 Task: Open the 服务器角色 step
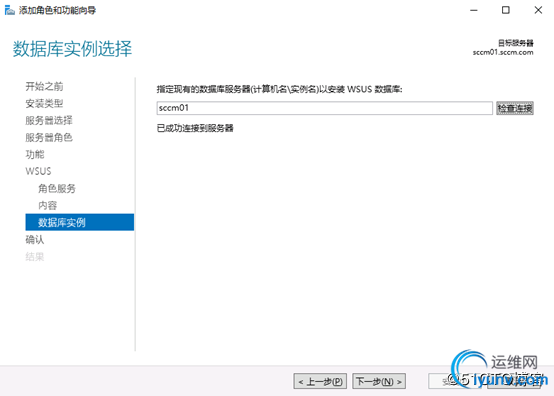[49, 137]
